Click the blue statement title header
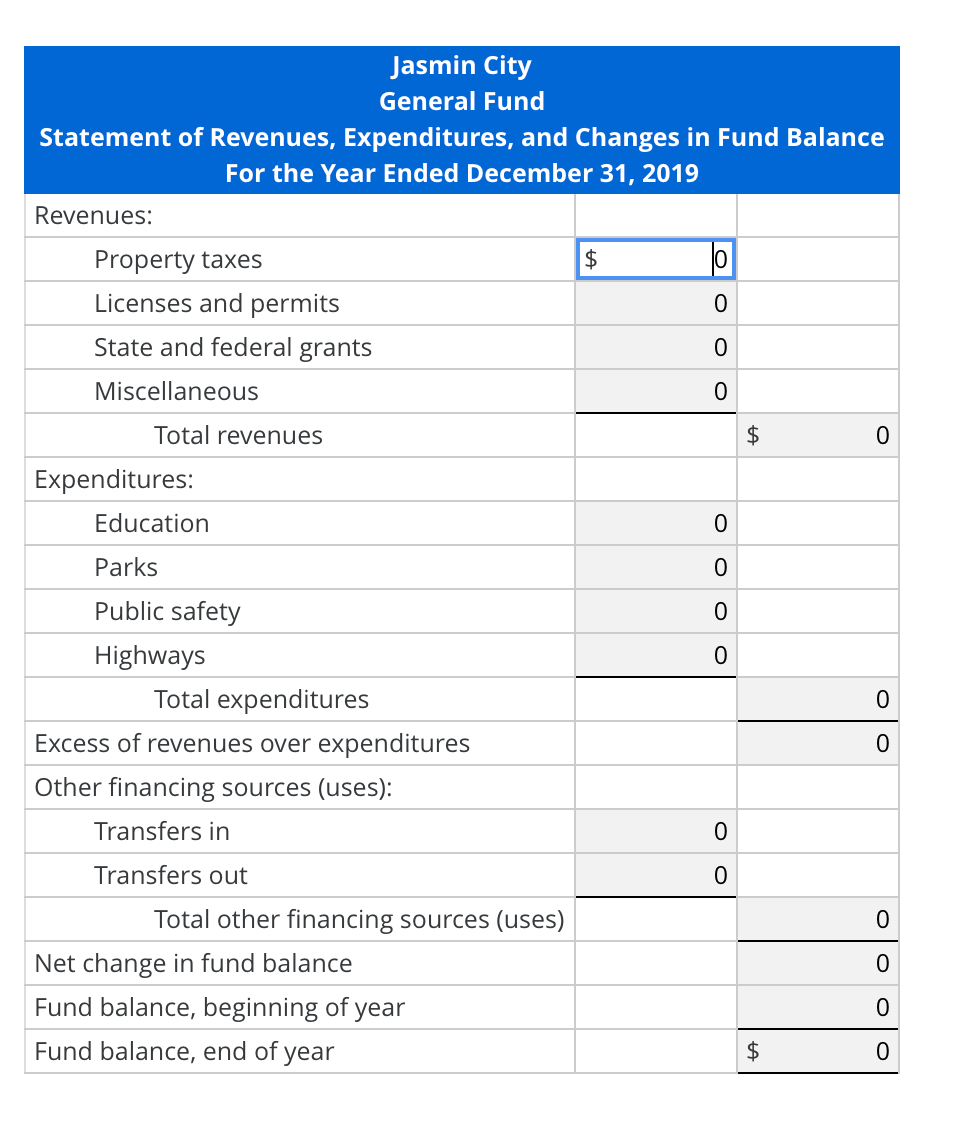Screen dimensions: 980x1146 [x=461, y=118]
